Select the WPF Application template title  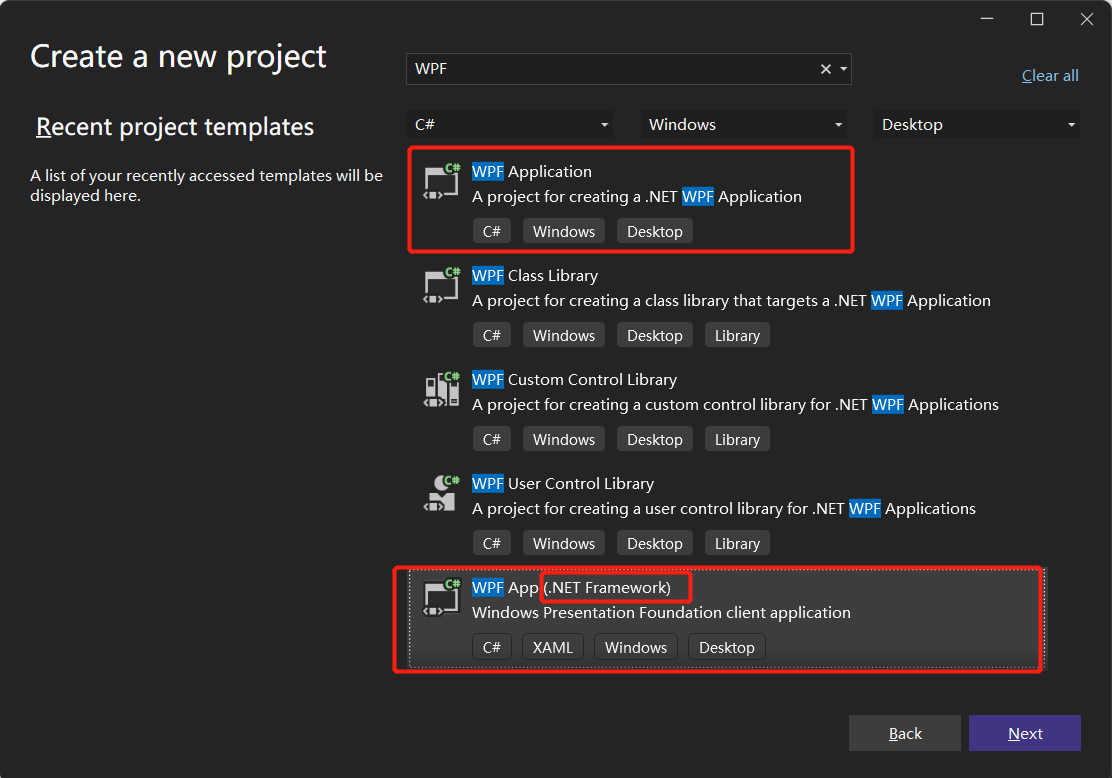tap(532, 172)
